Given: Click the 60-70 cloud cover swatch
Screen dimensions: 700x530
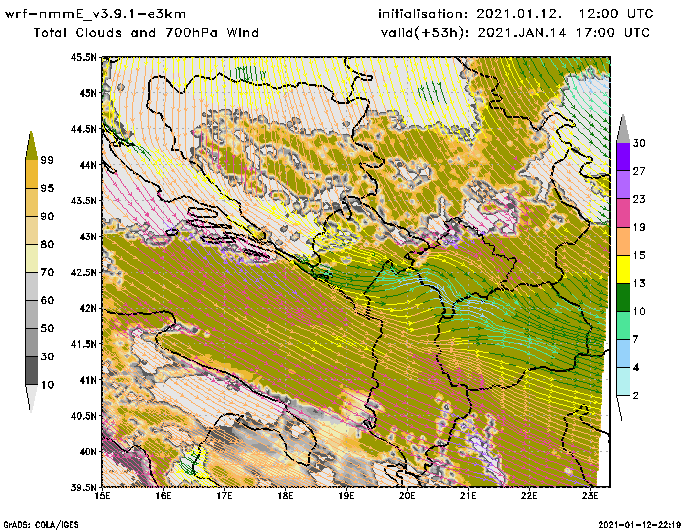Looking at the screenshot, I should click(31, 286).
